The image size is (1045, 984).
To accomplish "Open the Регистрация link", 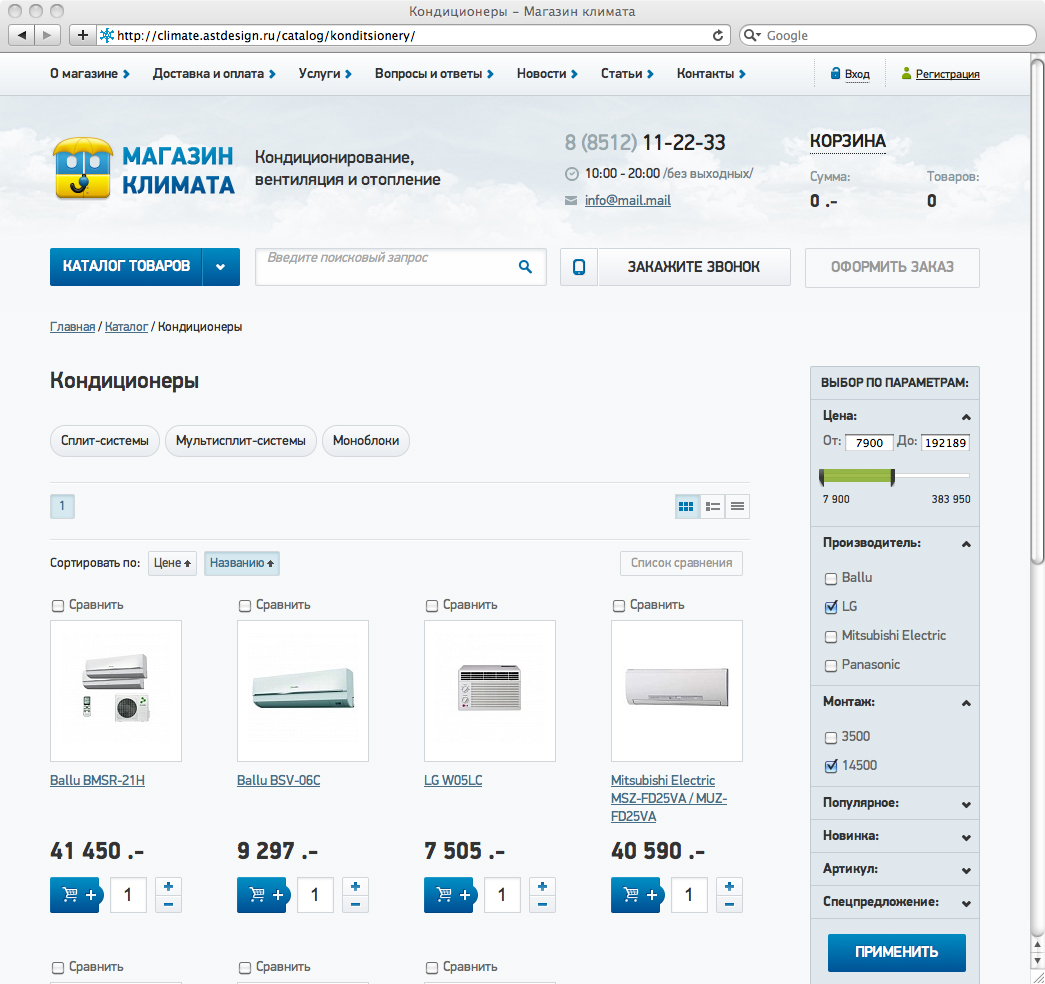I will (948, 74).
